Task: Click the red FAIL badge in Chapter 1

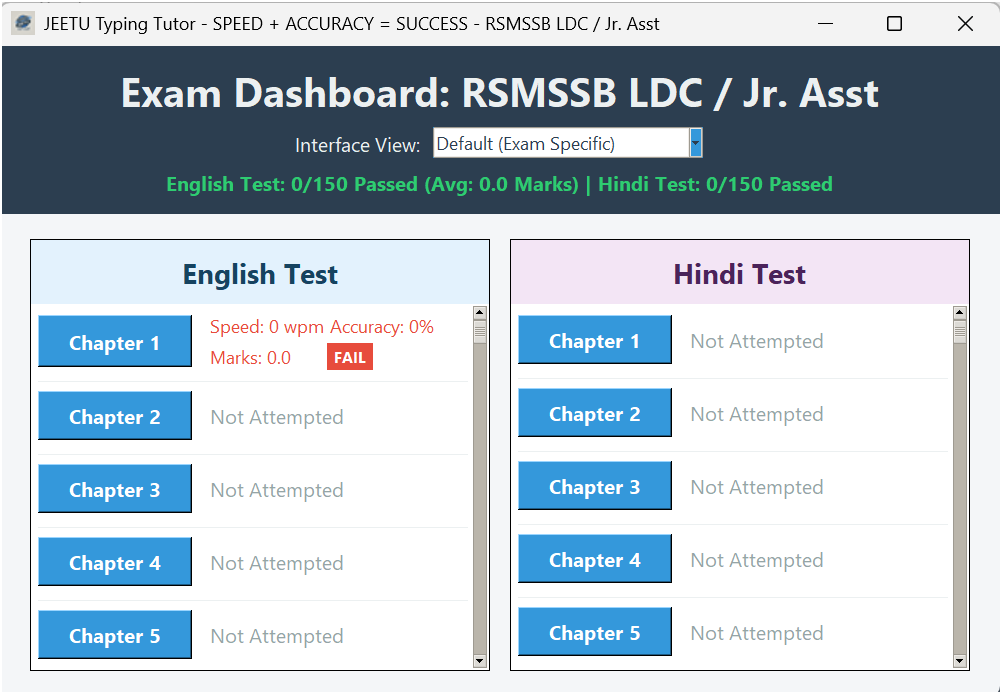Action: [x=349, y=358]
